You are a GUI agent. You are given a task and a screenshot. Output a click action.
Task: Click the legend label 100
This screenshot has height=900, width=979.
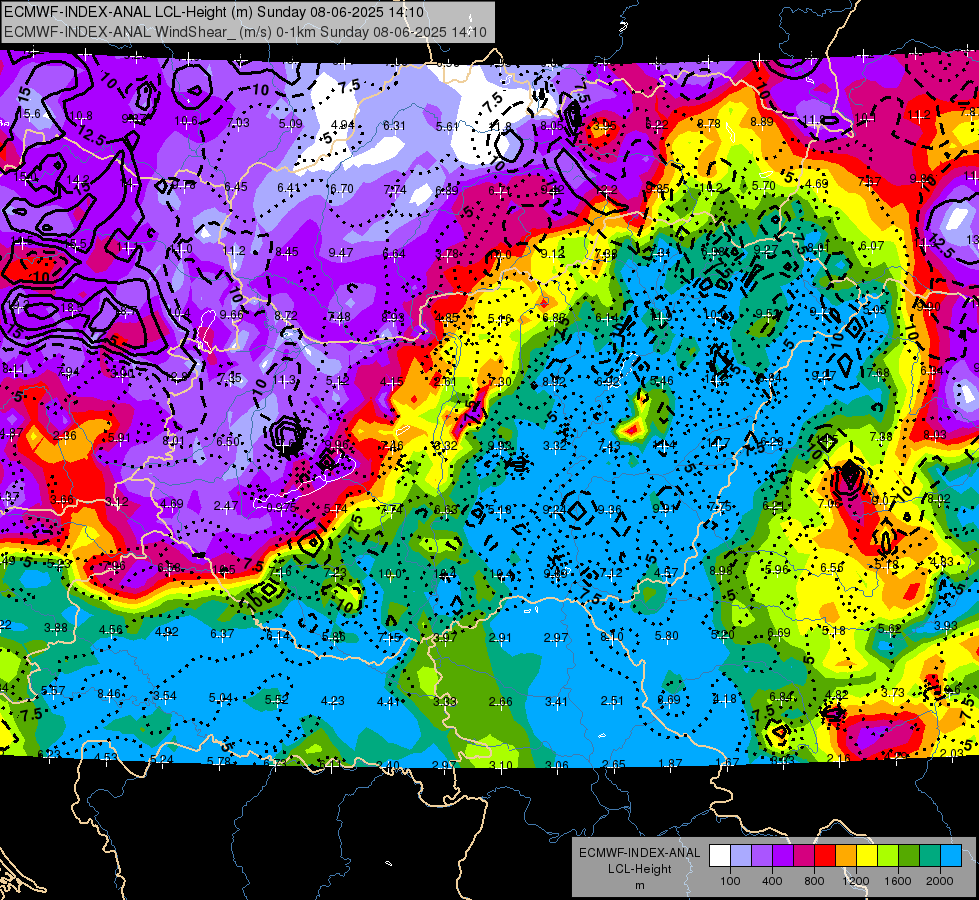coord(730,881)
